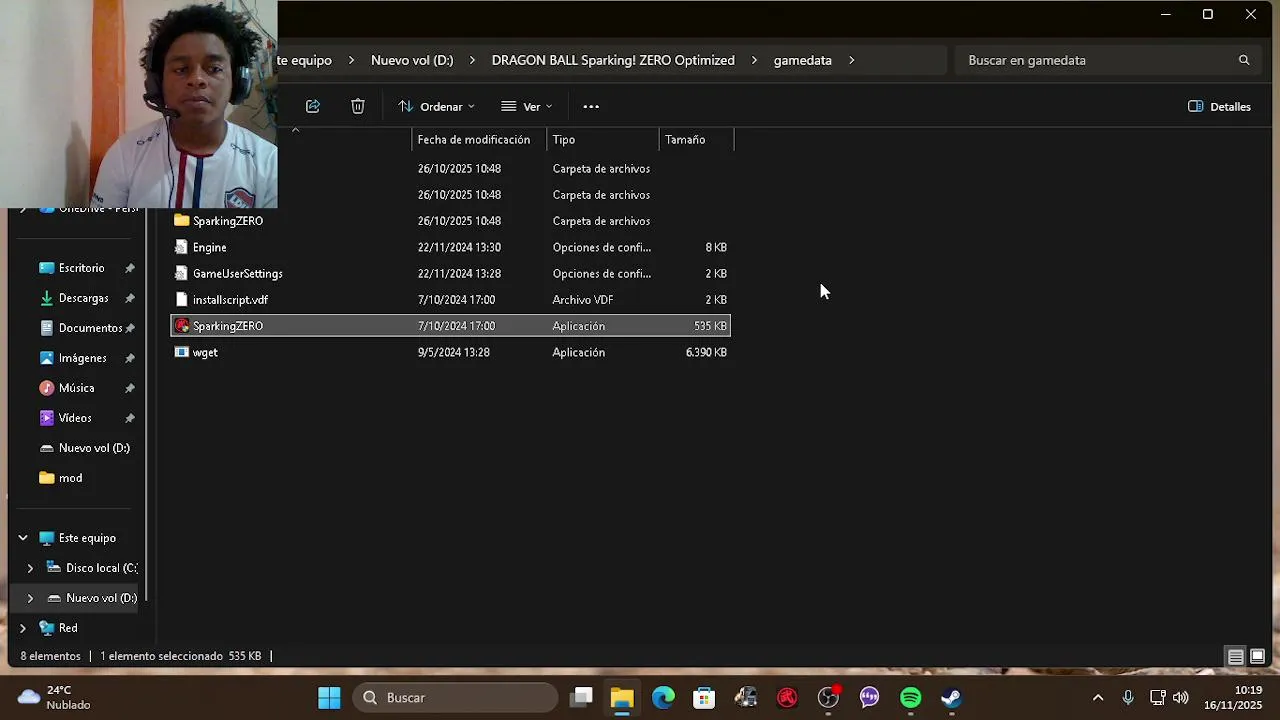Image resolution: width=1280 pixels, height=720 pixels.
Task: Open pinned Nuevo vol (D:) in quick access
Action: coord(94,448)
